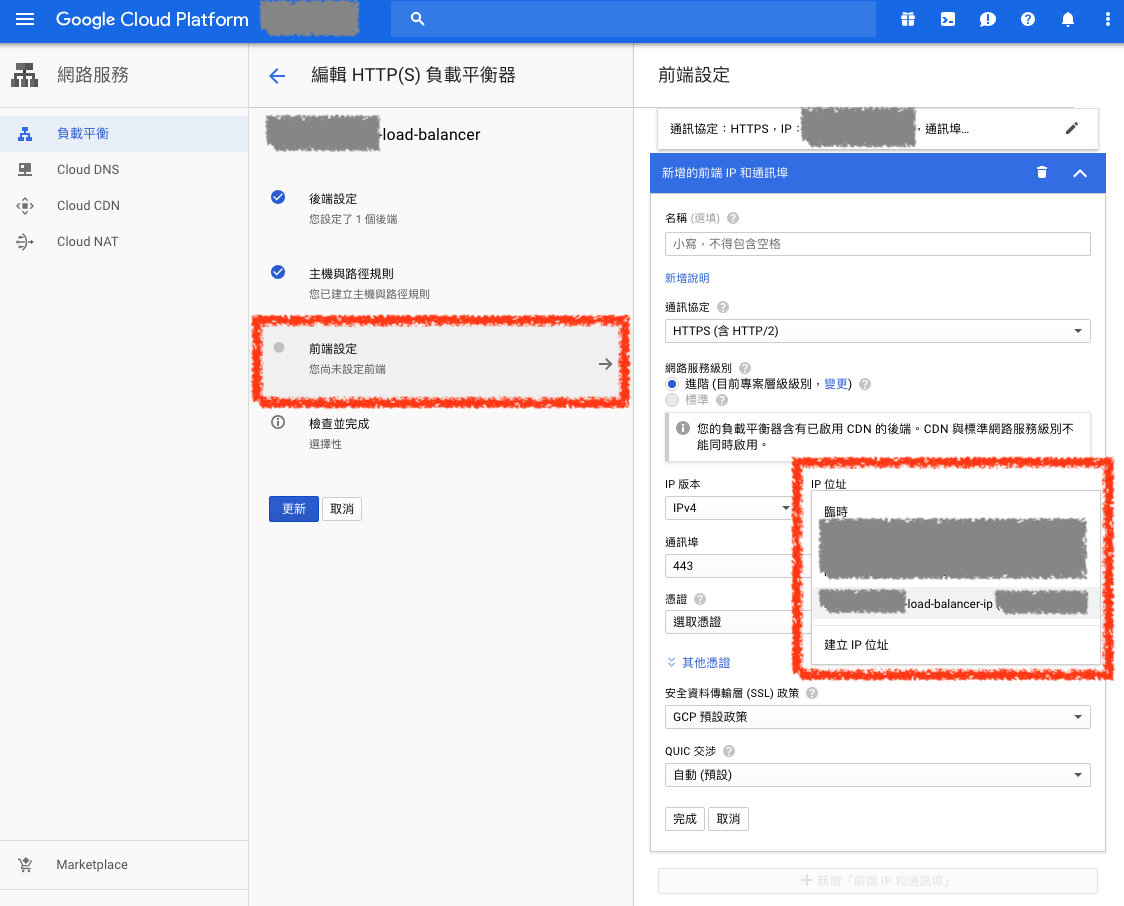Click the 完成 button
This screenshot has height=906, width=1124.
pyautogui.click(x=684, y=818)
